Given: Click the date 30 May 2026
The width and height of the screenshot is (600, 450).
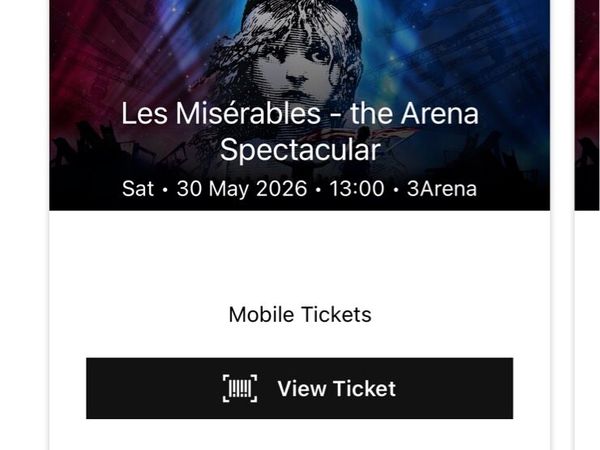Looking at the screenshot, I should [x=241, y=189].
